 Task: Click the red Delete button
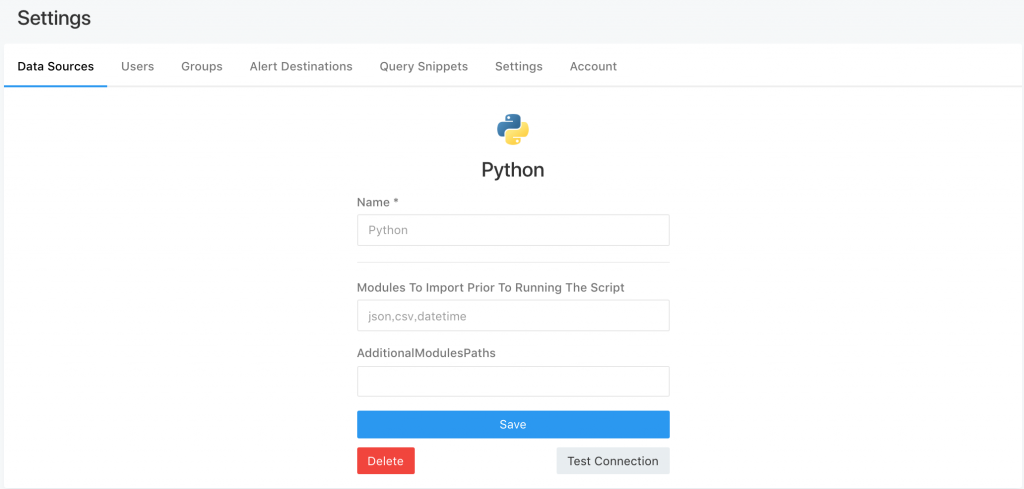tap(385, 461)
